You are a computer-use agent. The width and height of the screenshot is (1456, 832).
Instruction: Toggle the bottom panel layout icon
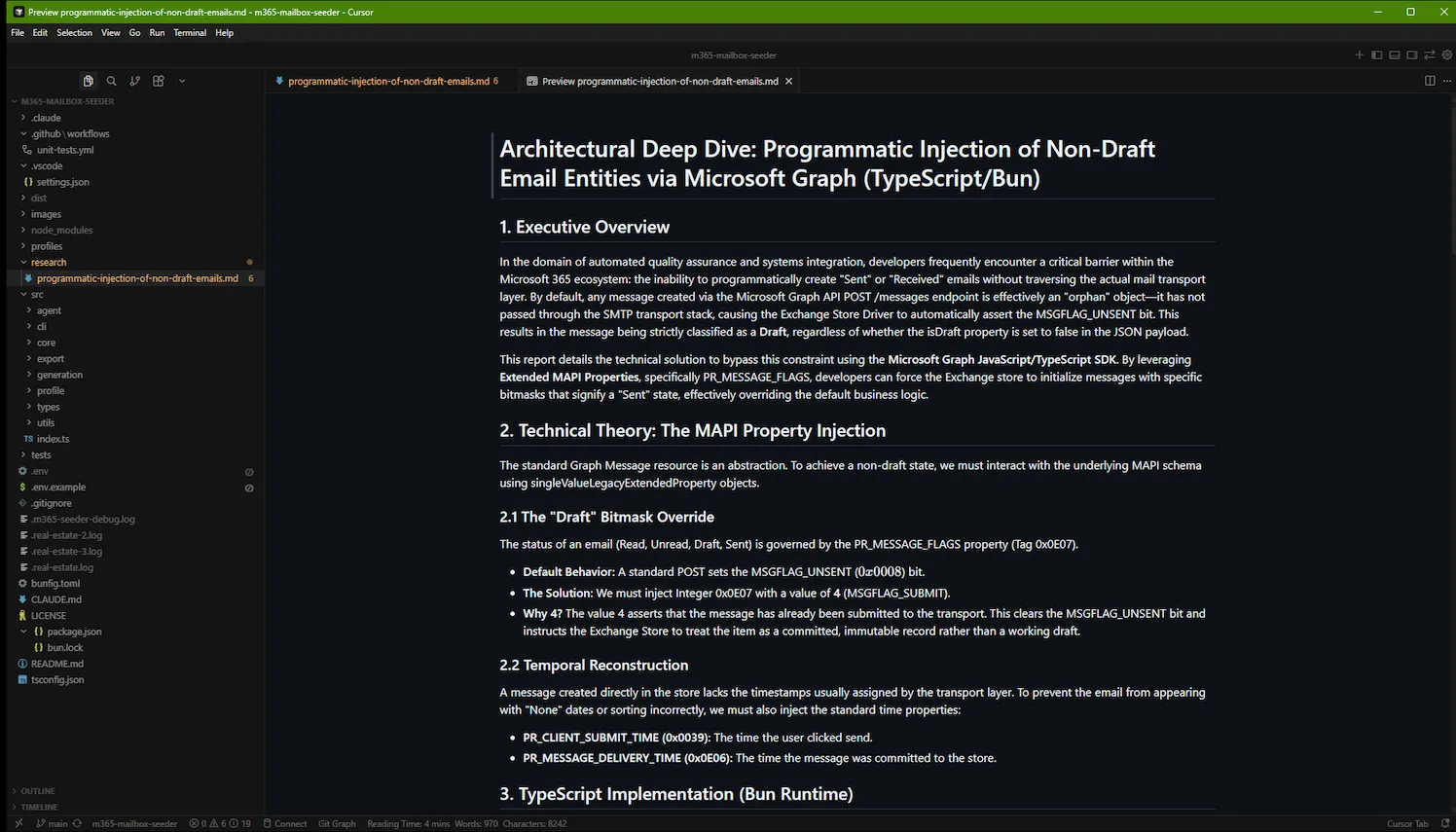[1394, 55]
